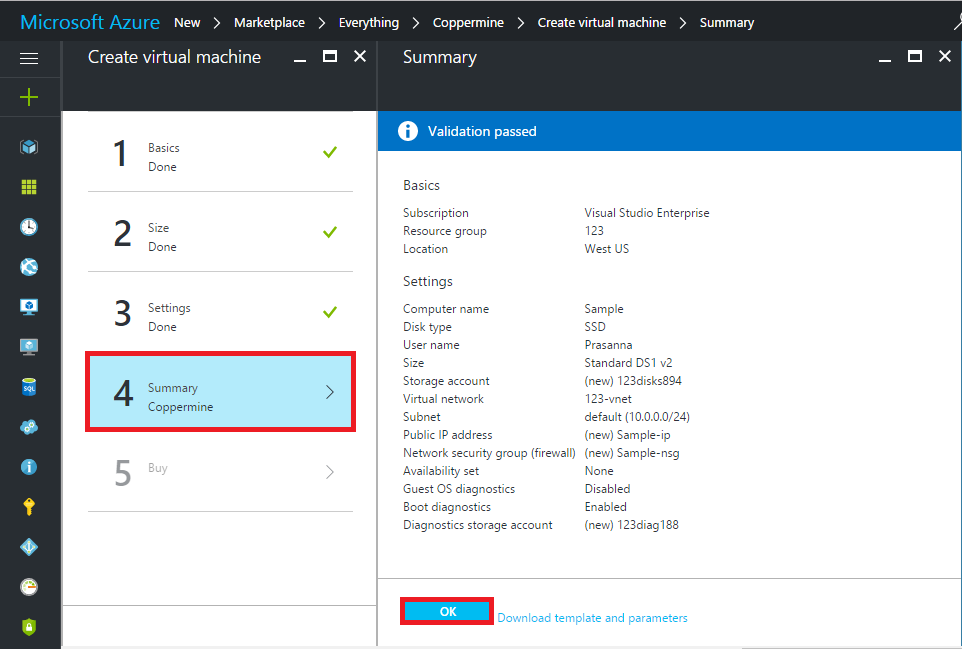The image size is (962, 649).
Task: Open the clock Recent sidebar icon
Action: pyautogui.click(x=29, y=227)
